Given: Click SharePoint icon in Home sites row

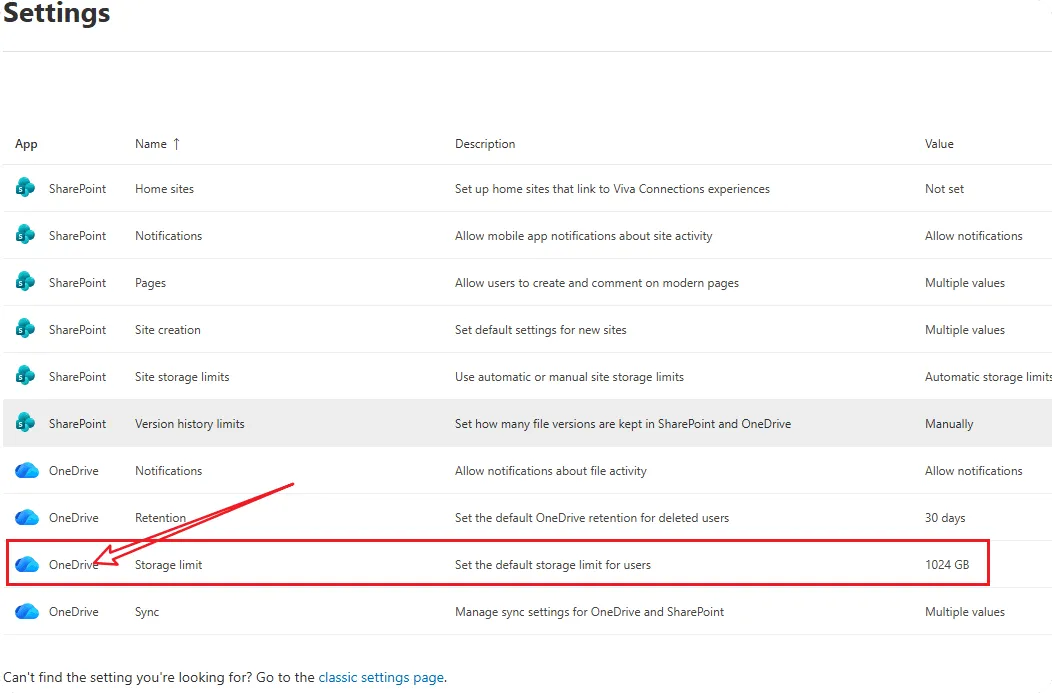Looking at the screenshot, I should (x=25, y=187).
